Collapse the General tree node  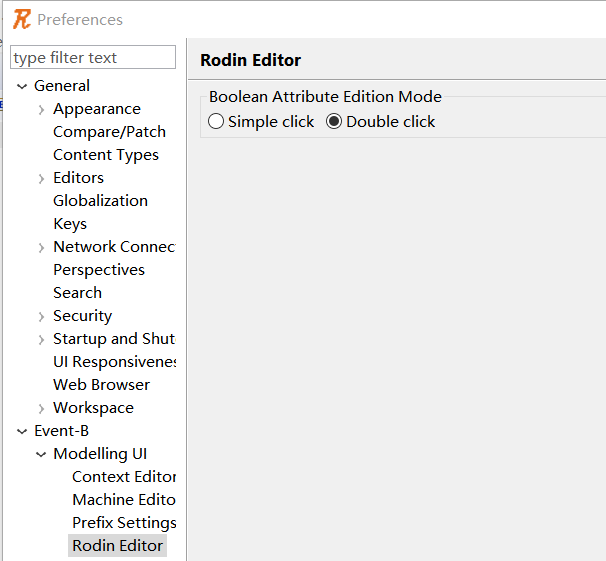point(22,86)
